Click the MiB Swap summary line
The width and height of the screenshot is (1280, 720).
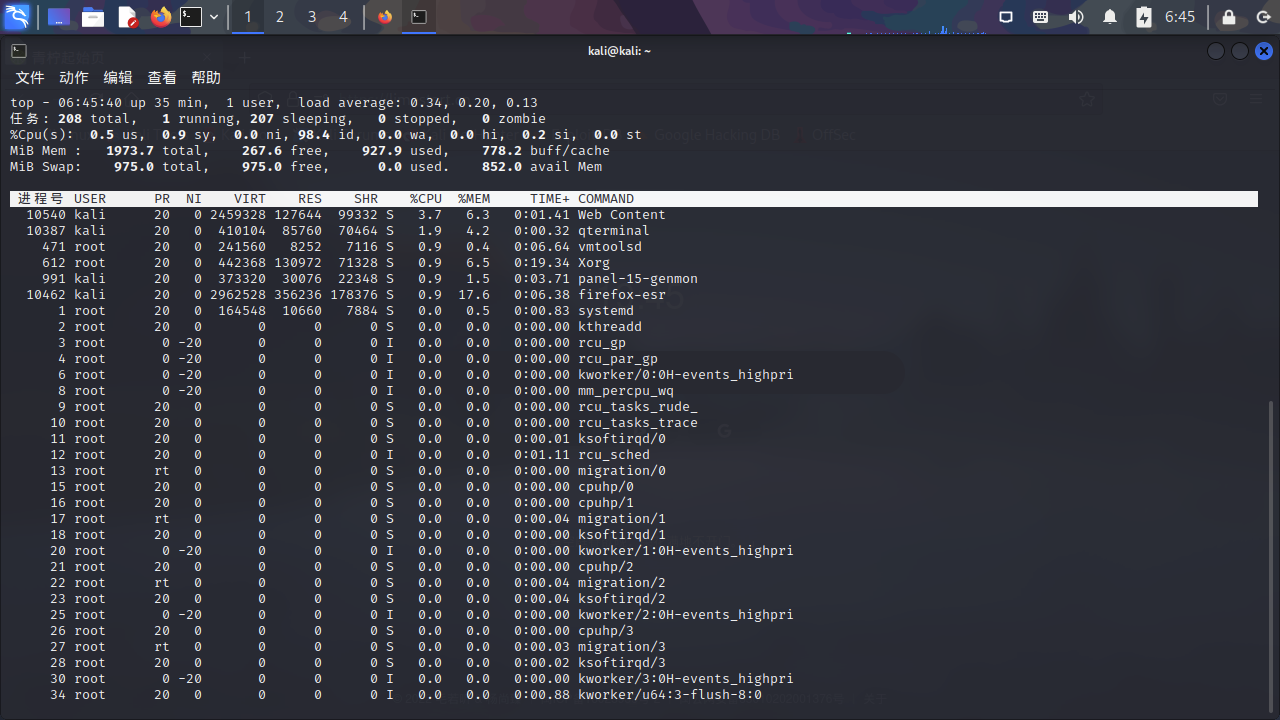306,167
